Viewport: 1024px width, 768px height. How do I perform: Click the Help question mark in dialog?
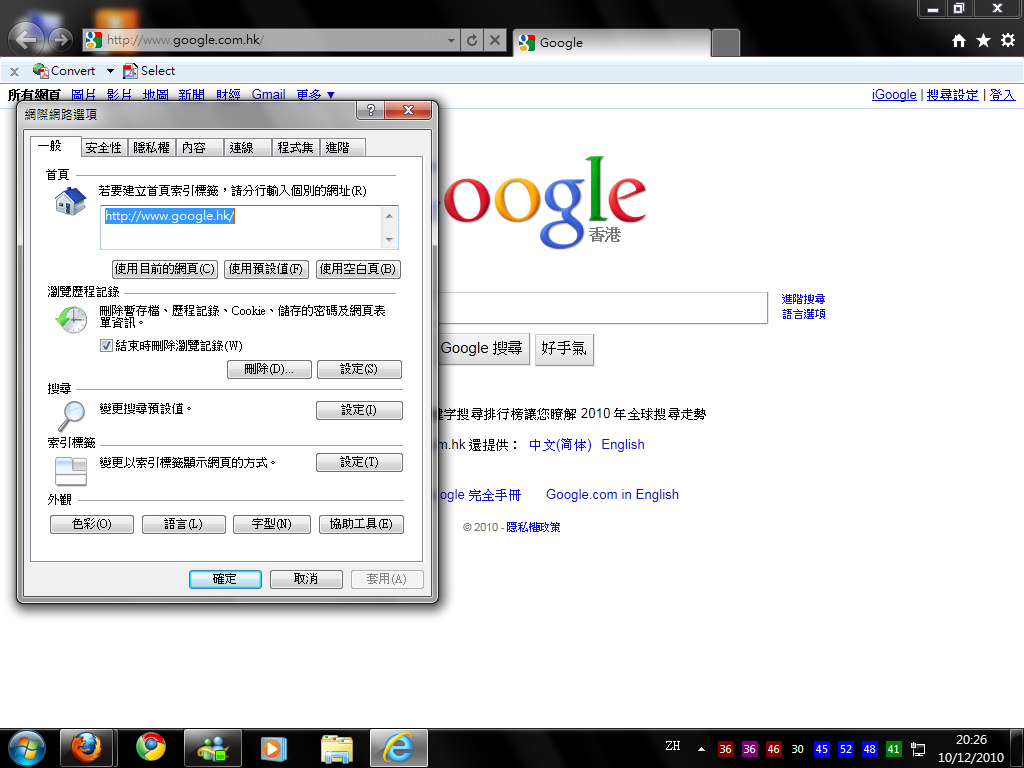point(371,110)
